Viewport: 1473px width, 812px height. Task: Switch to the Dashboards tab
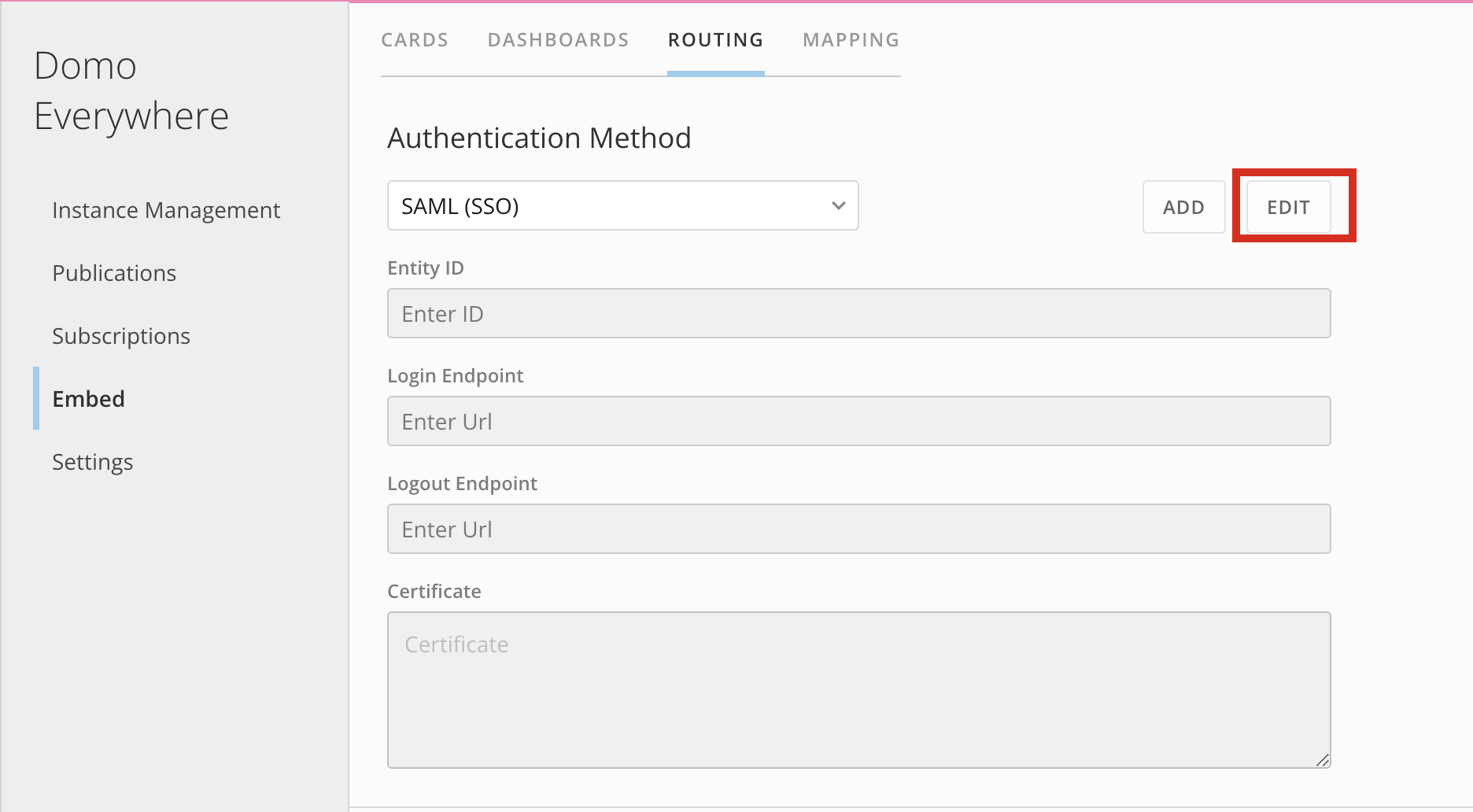(x=558, y=40)
